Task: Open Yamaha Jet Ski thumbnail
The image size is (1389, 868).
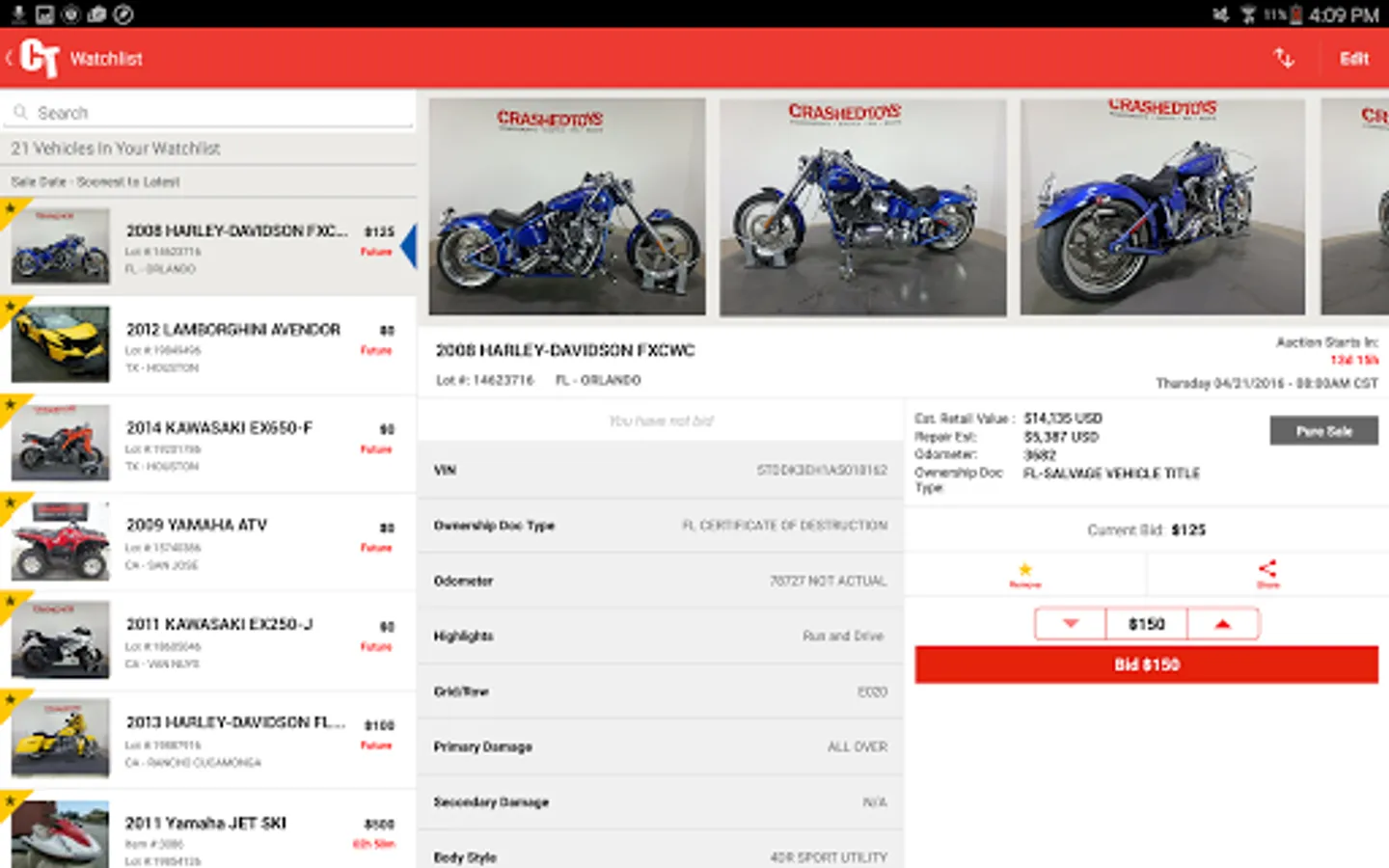Action: [x=60, y=834]
